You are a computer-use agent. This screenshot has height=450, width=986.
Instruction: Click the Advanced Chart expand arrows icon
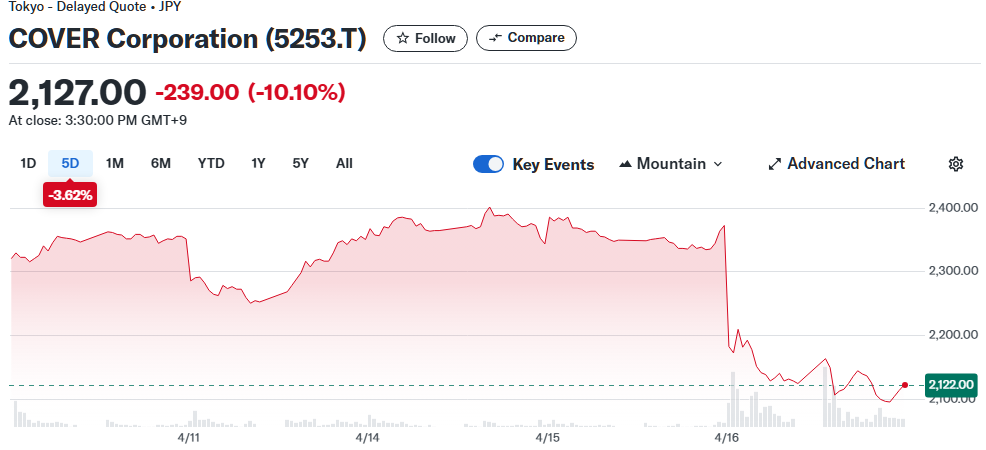774,164
